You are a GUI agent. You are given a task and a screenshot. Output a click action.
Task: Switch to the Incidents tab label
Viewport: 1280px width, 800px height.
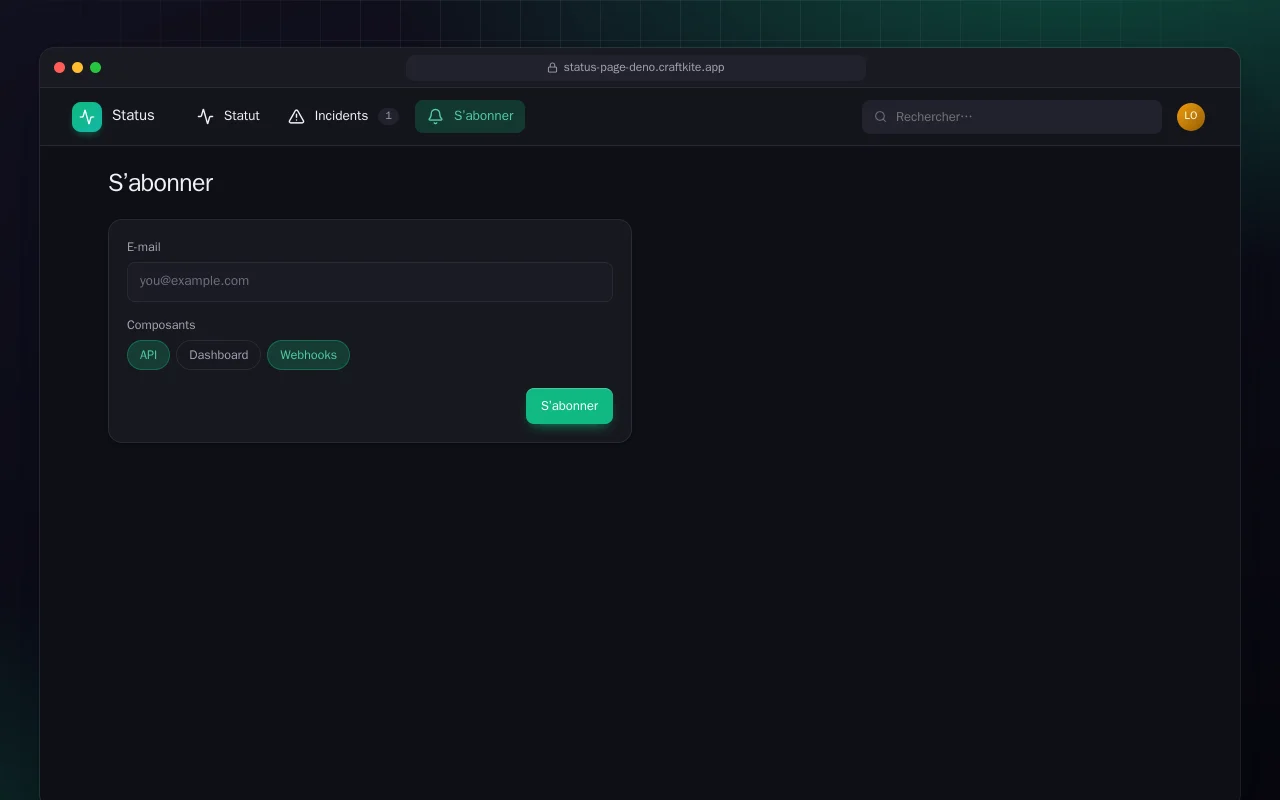click(341, 116)
